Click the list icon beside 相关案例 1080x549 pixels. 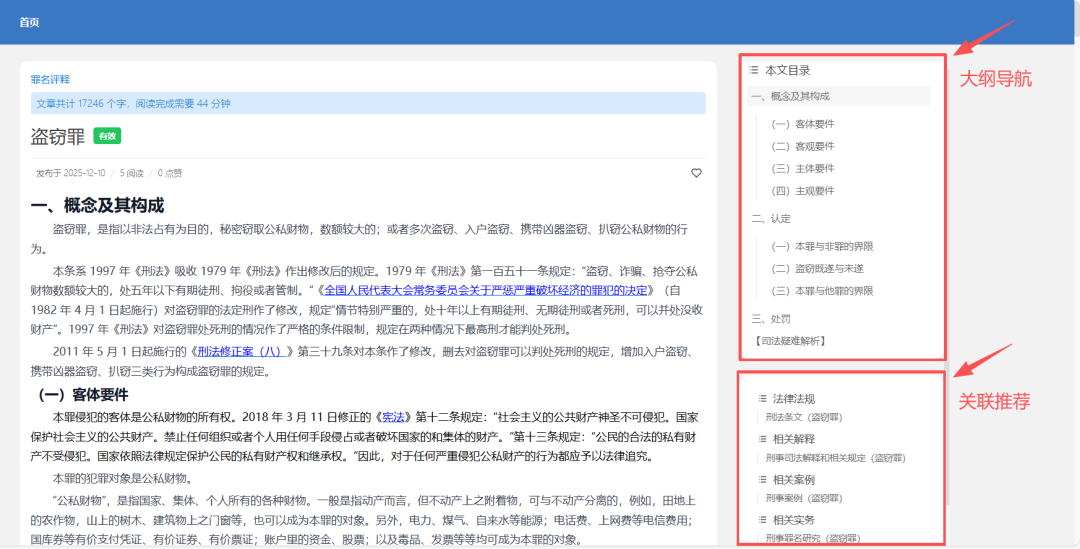pyautogui.click(x=762, y=480)
